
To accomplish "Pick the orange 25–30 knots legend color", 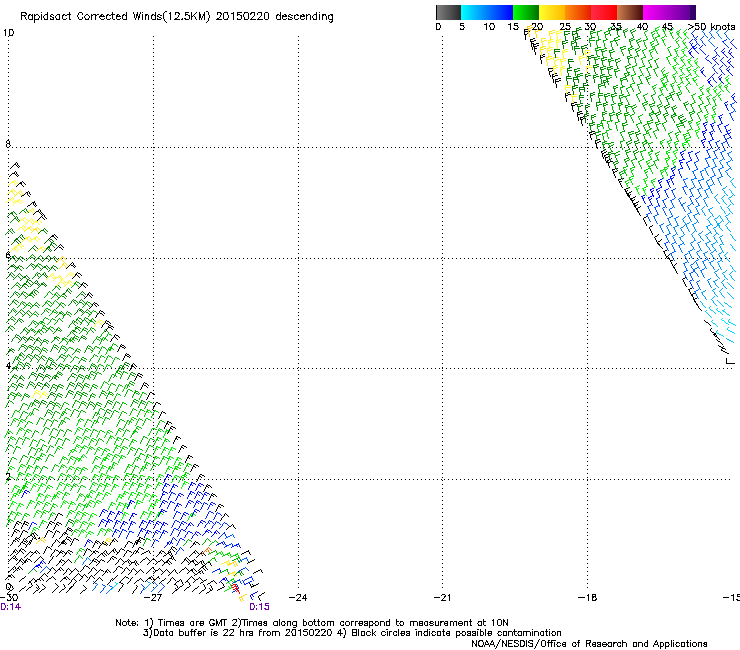I will (x=578, y=12).
